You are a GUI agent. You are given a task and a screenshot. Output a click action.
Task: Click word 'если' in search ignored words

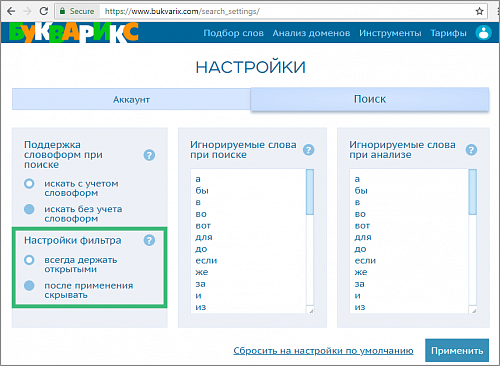[206, 260]
